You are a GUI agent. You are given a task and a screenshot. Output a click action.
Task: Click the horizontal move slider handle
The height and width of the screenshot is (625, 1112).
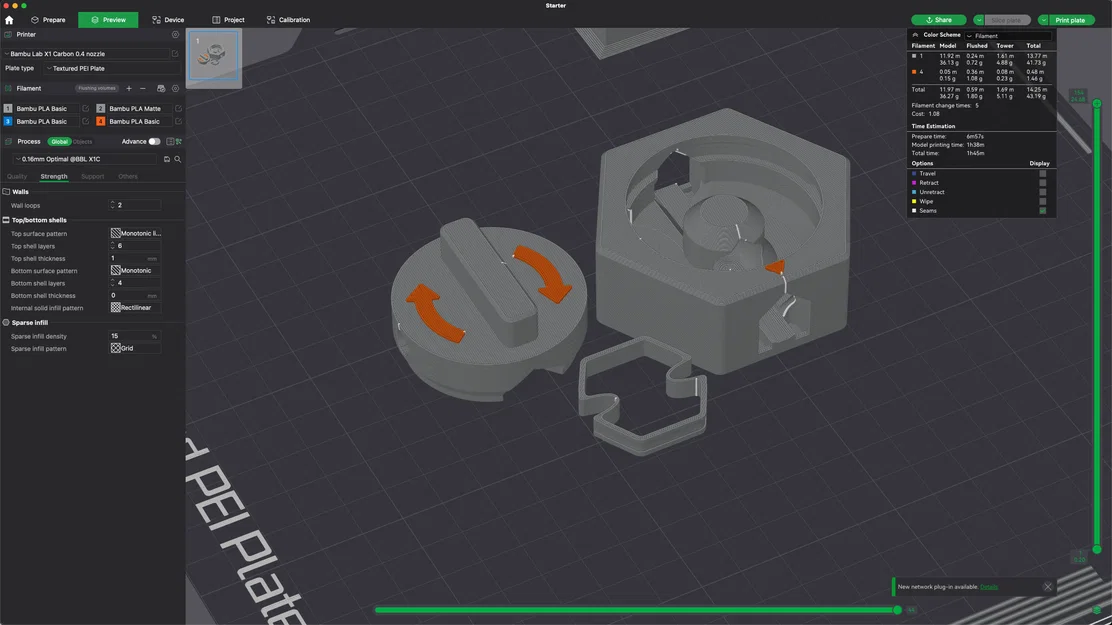coord(897,610)
